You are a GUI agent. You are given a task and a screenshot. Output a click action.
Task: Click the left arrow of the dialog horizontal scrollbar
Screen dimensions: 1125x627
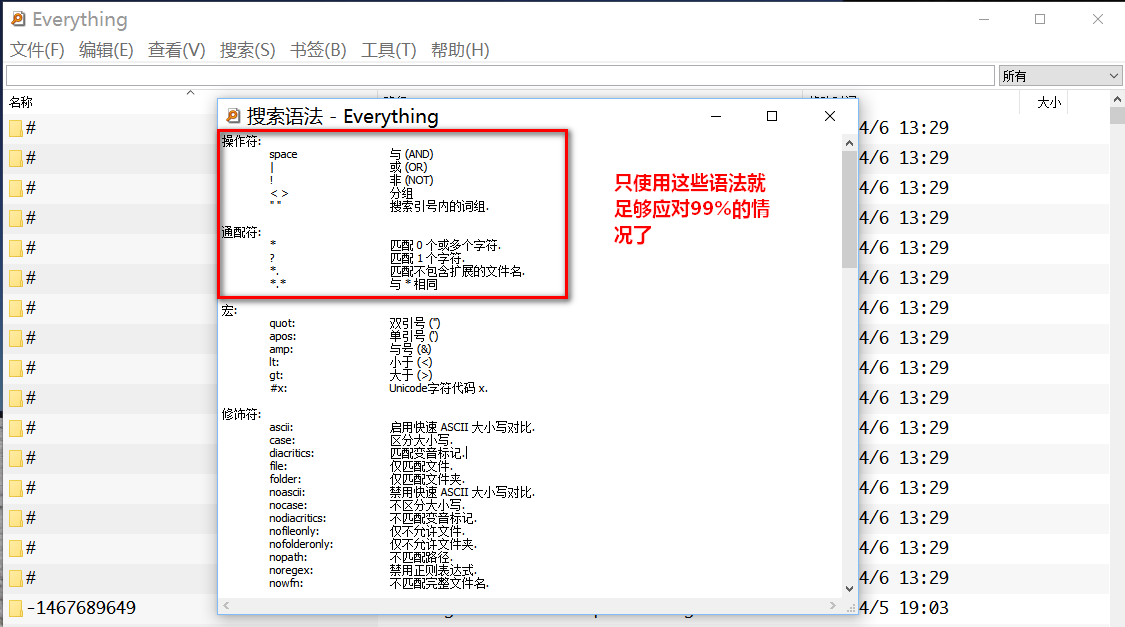click(x=226, y=605)
